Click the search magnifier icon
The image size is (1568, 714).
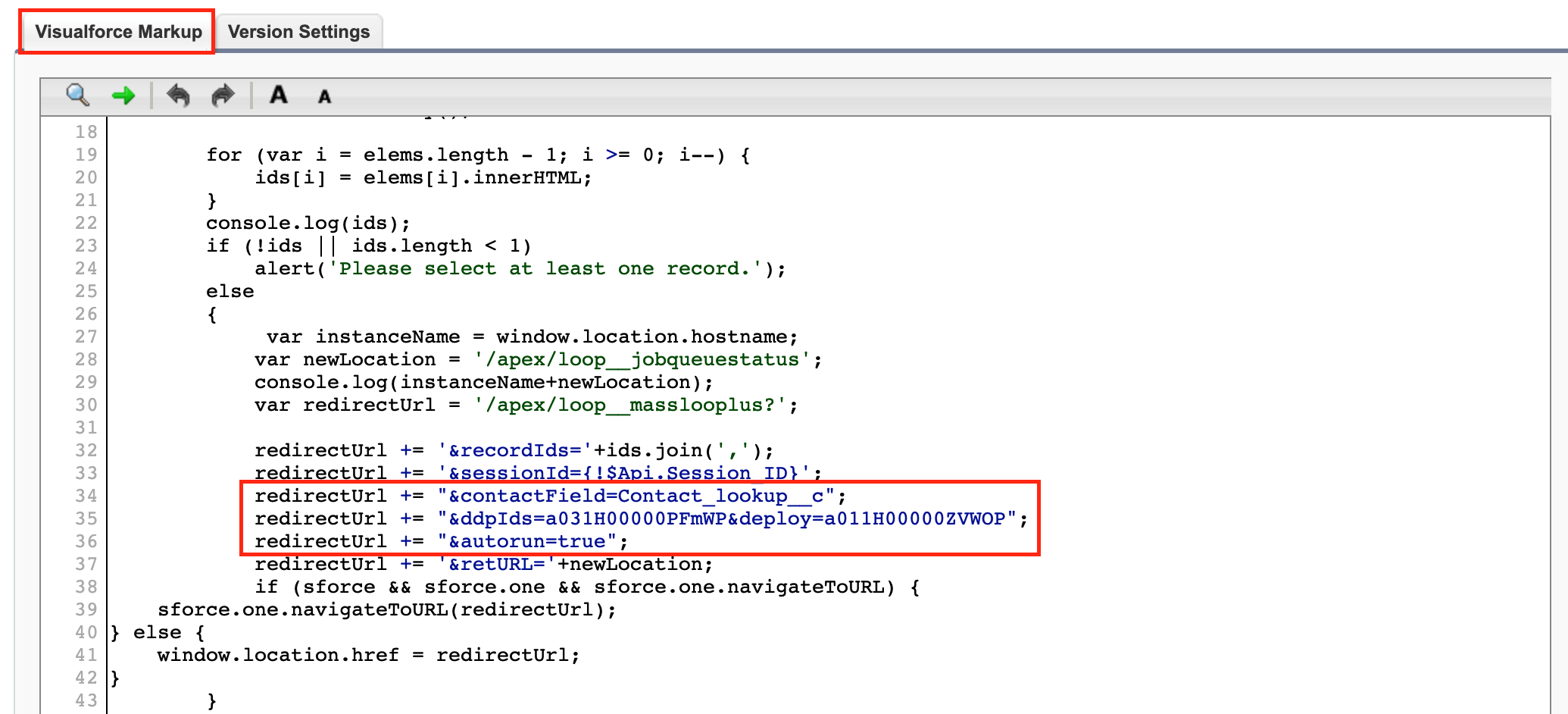(x=77, y=96)
